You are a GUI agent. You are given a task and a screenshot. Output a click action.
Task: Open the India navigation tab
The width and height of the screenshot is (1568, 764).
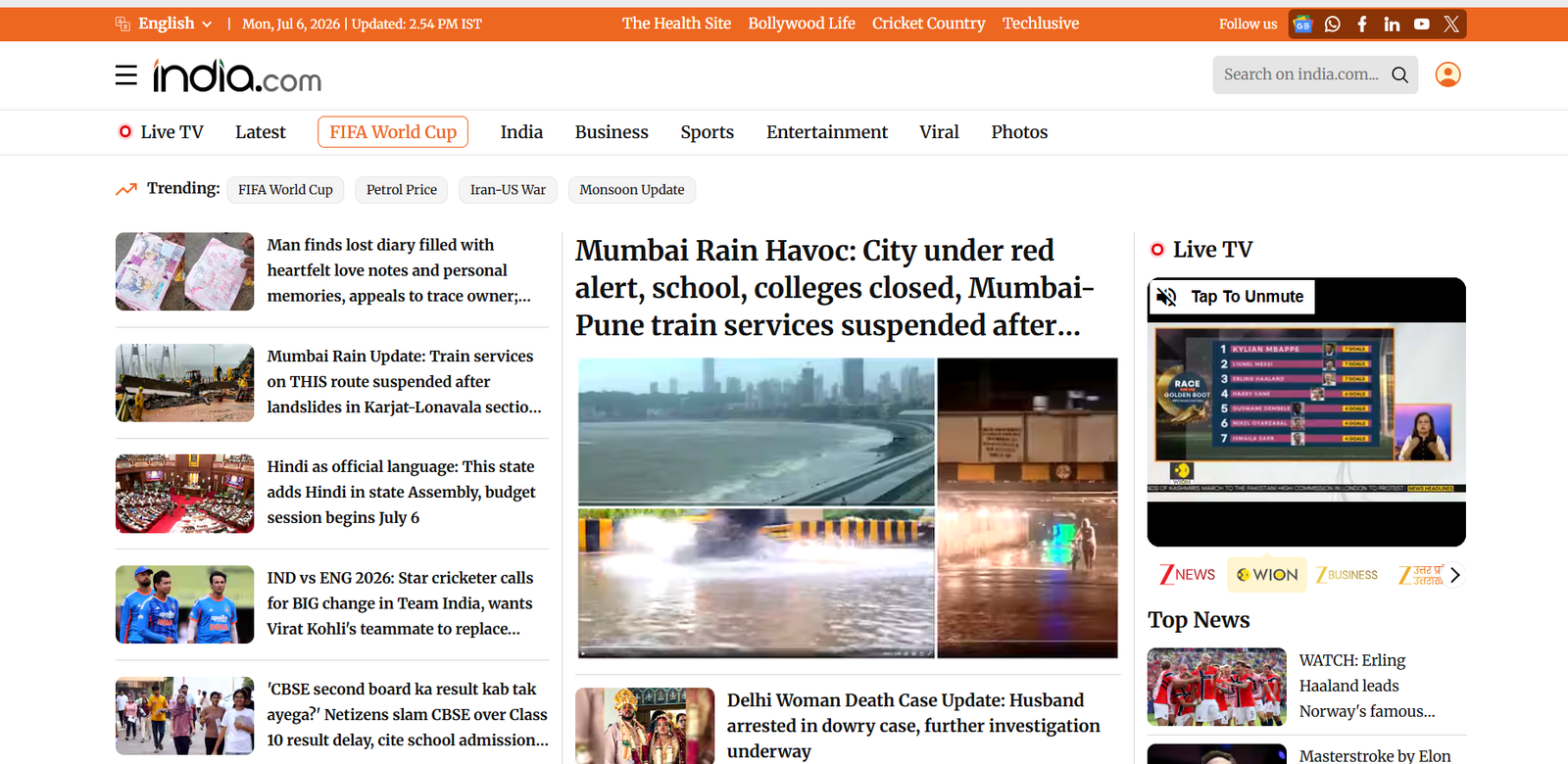521,132
